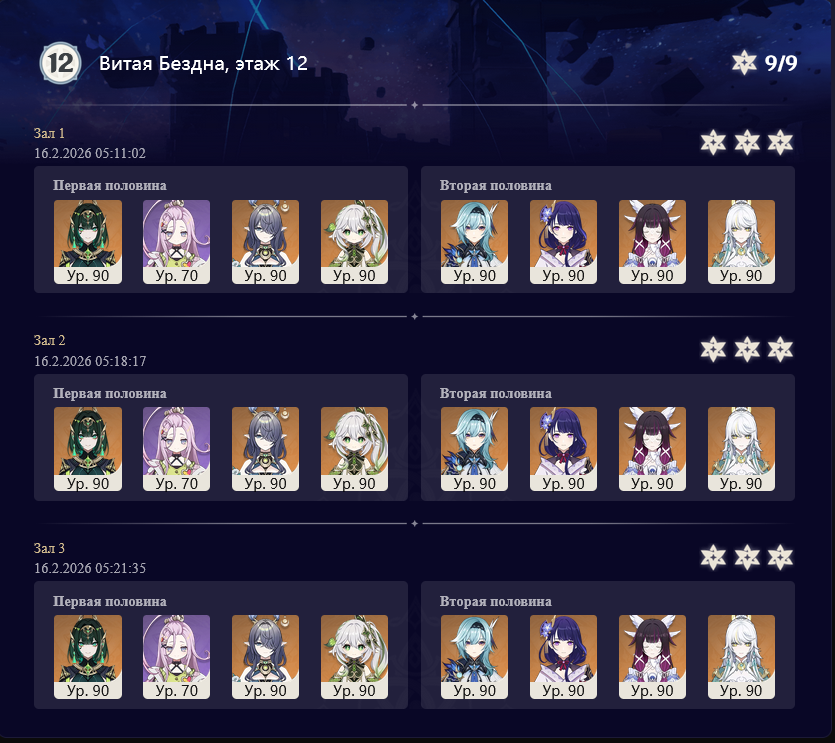The height and width of the screenshot is (743, 835).
Task: Select green-haired character in Зал 1 first half
Action: pos(88,242)
